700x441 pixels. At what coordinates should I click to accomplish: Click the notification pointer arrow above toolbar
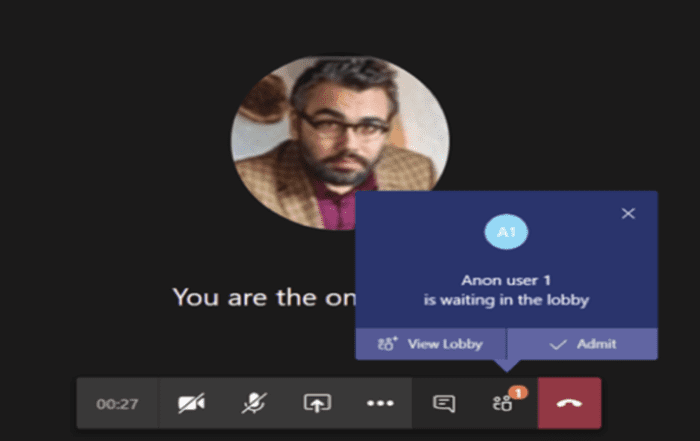(x=507, y=365)
